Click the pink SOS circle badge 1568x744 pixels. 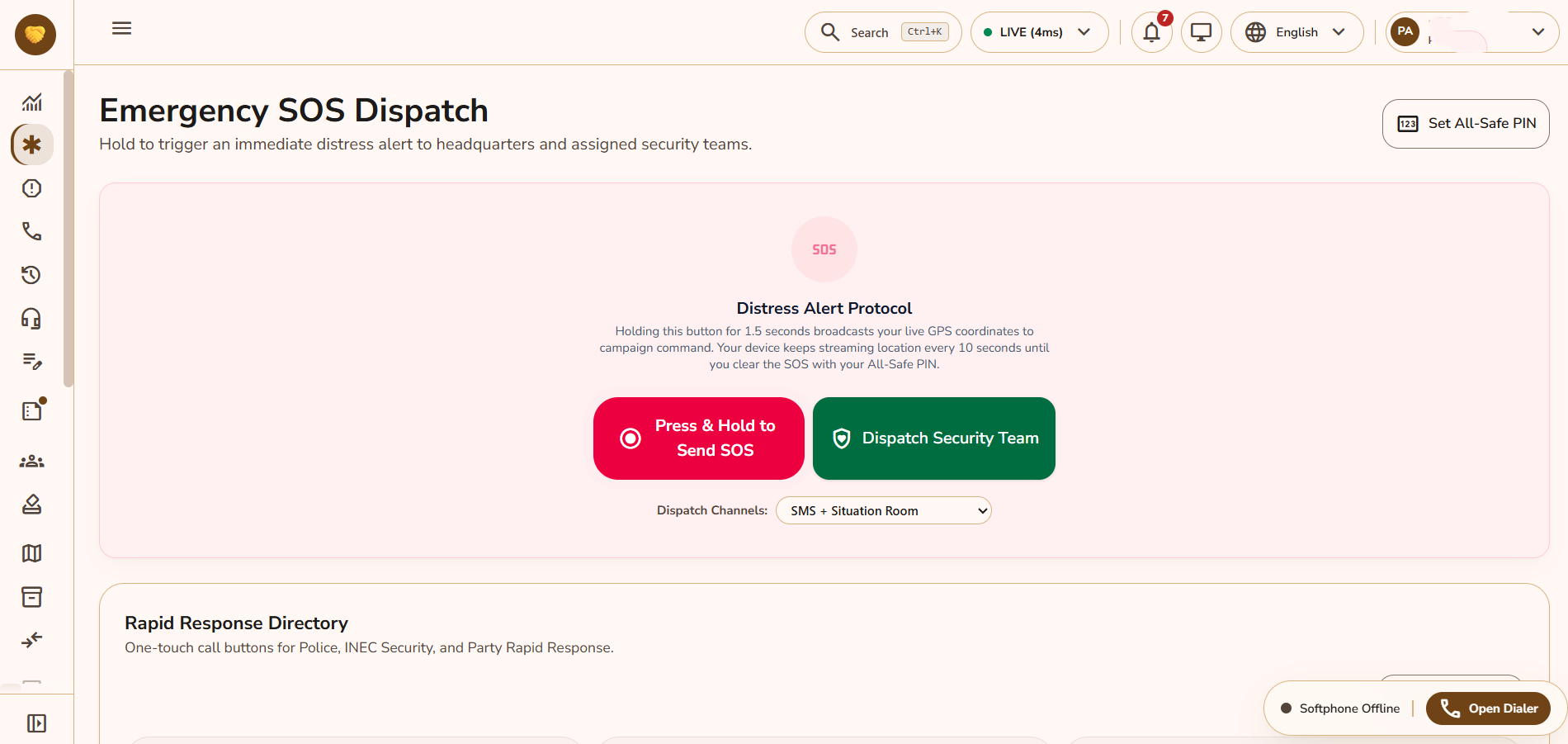(x=824, y=249)
